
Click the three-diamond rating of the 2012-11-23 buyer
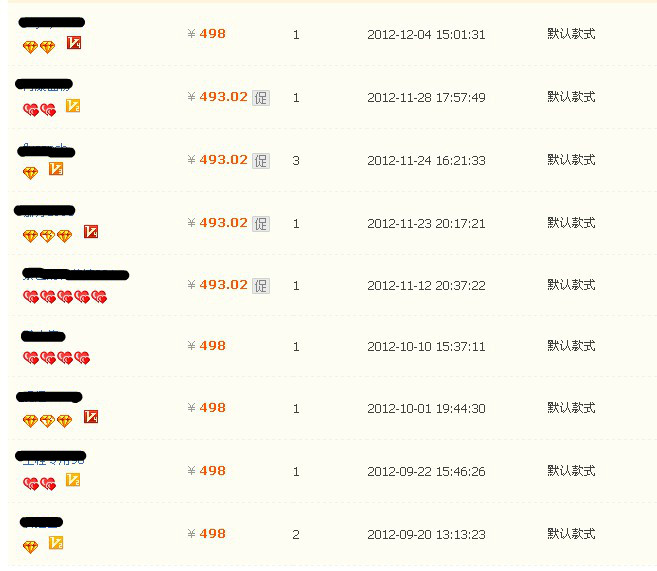(47, 236)
